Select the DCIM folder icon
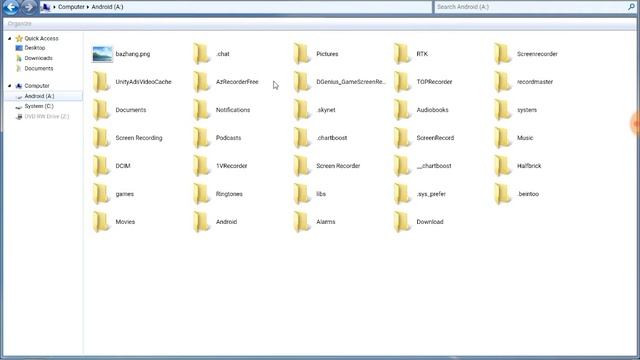The width and height of the screenshot is (640, 360). point(101,166)
